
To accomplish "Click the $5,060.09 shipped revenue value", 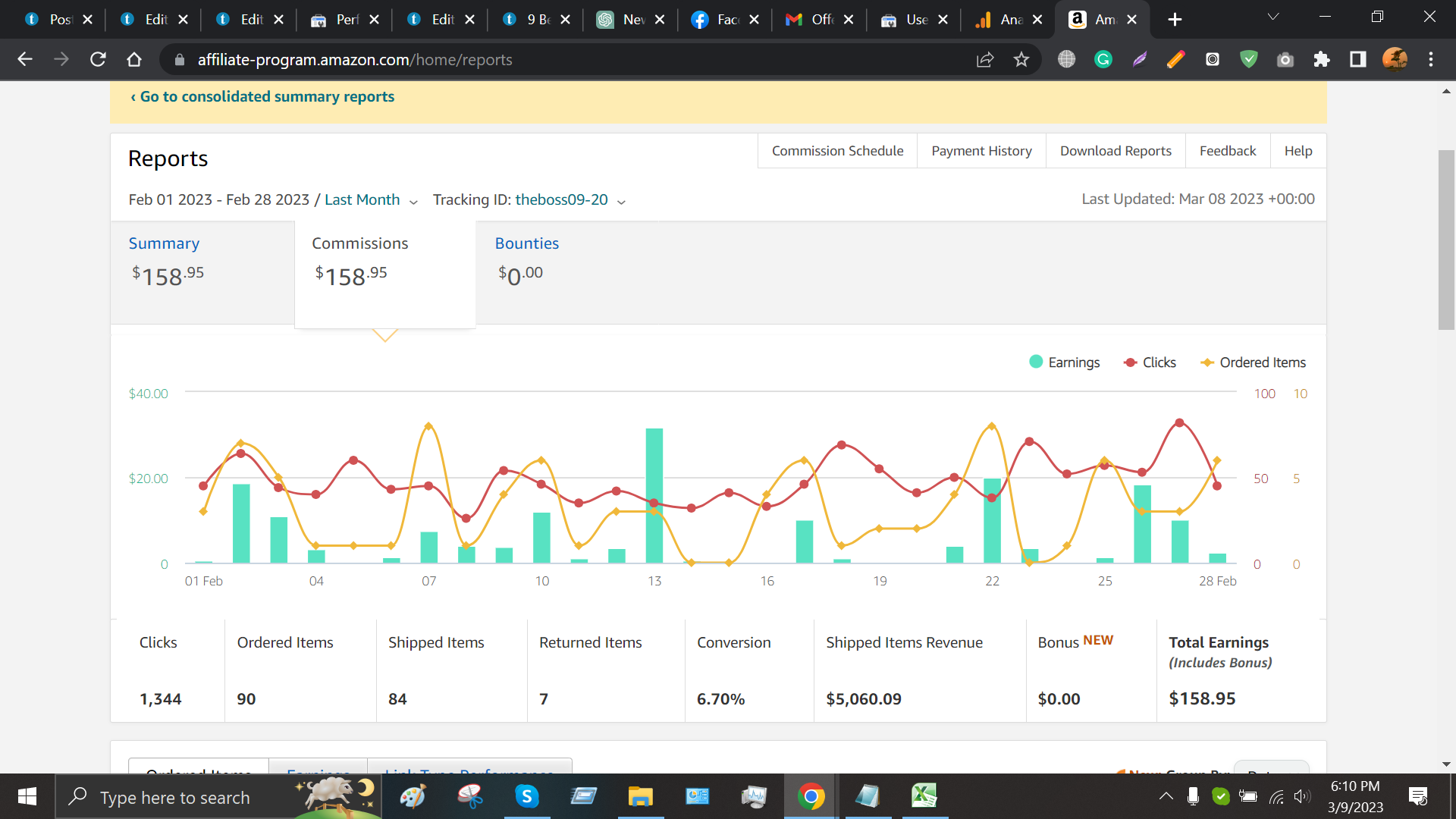I will (864, 698).
